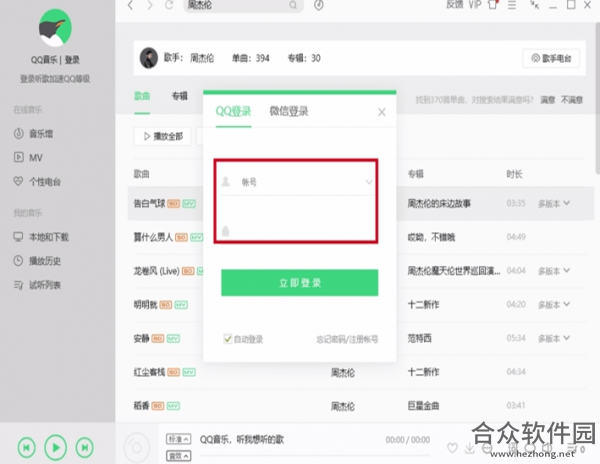Click album 巨星金曲
Screen dimensions: 600x464
click(x=423, y=406)
